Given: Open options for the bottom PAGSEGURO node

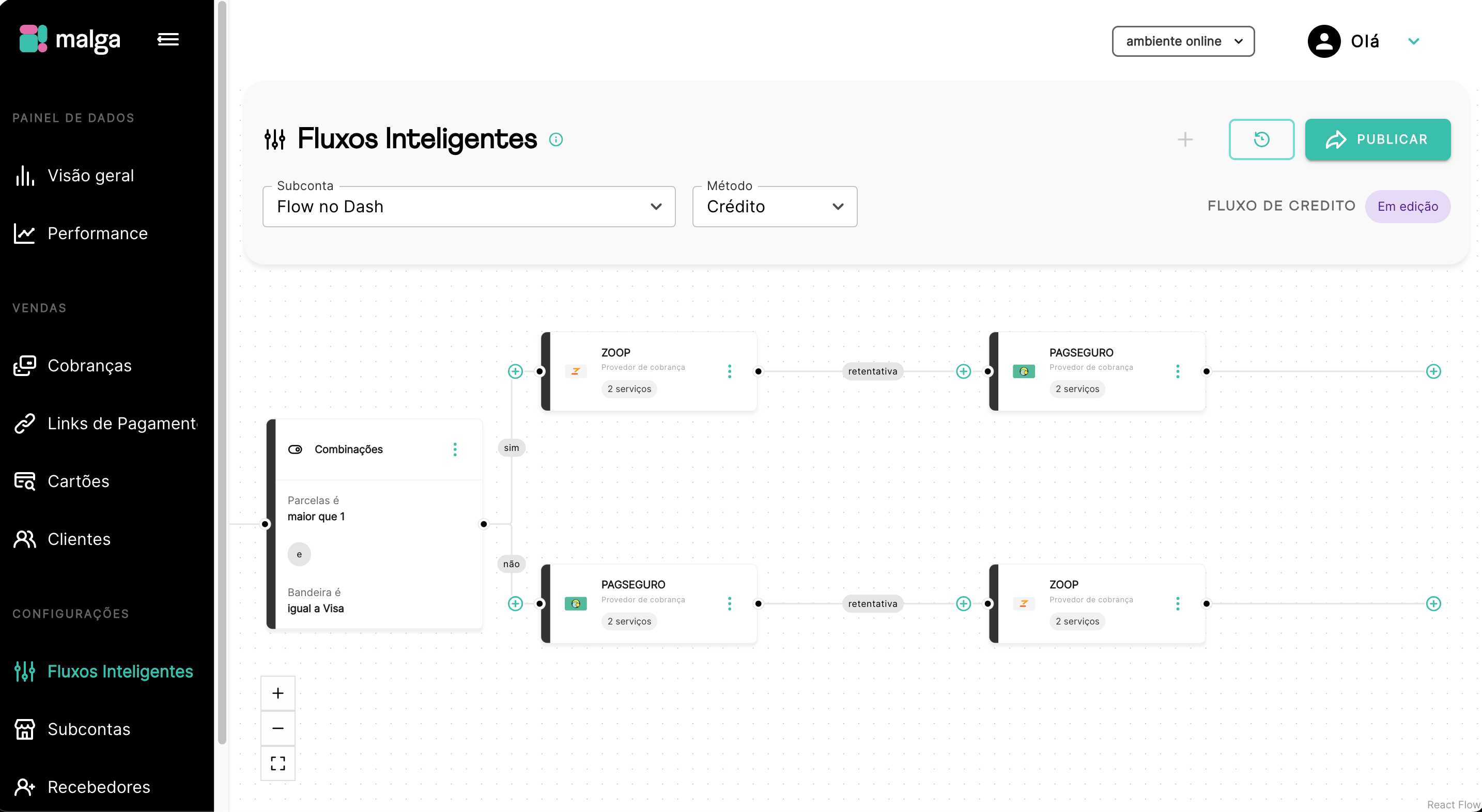Looking at the screenshot, I should tap(730, 603).
